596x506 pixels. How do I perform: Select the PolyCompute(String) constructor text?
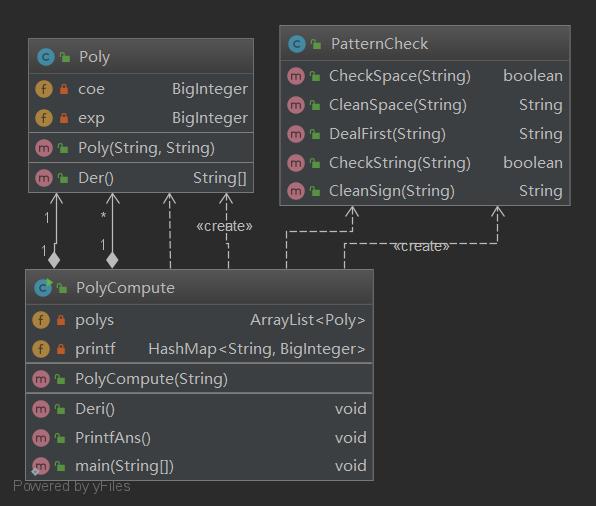point(152,379)
